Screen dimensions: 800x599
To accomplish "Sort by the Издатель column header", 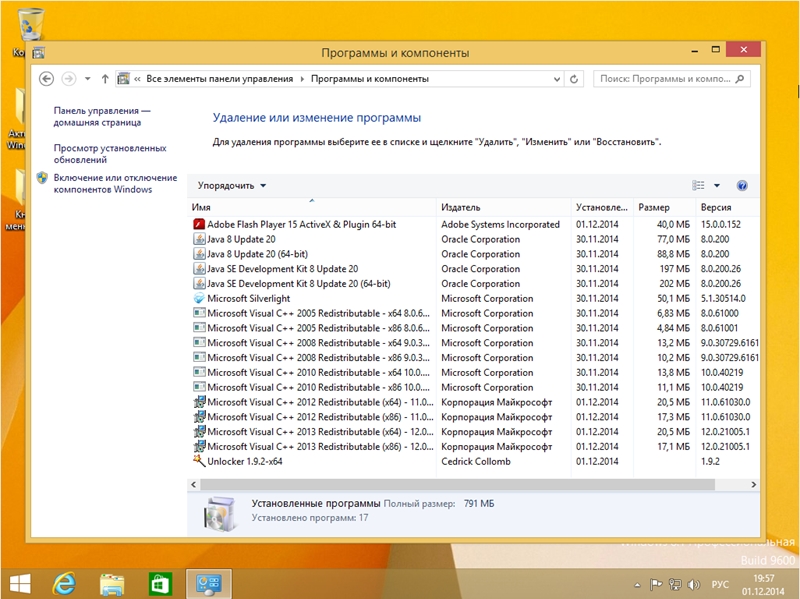I will coord(504,207).
